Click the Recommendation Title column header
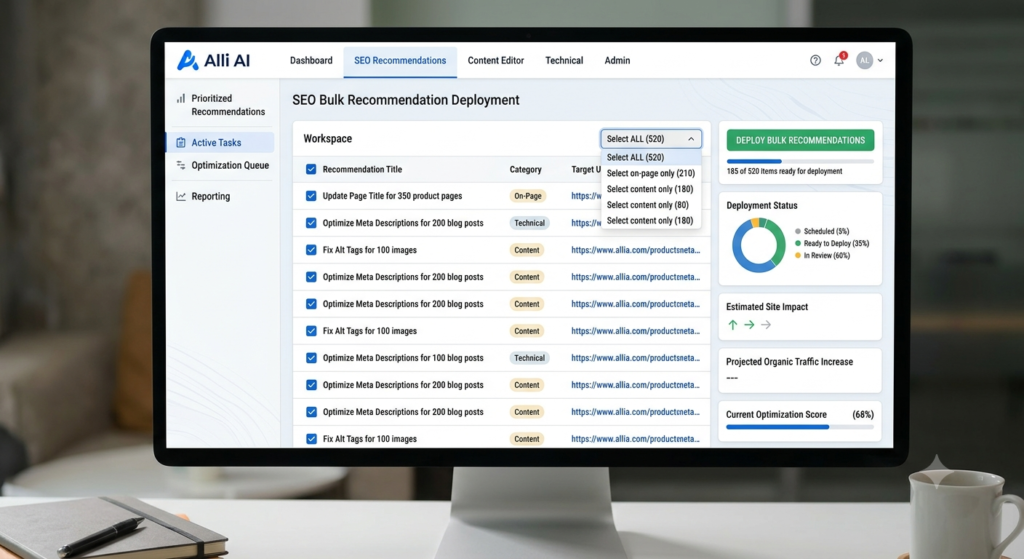1024x559 pixels. 362,169
